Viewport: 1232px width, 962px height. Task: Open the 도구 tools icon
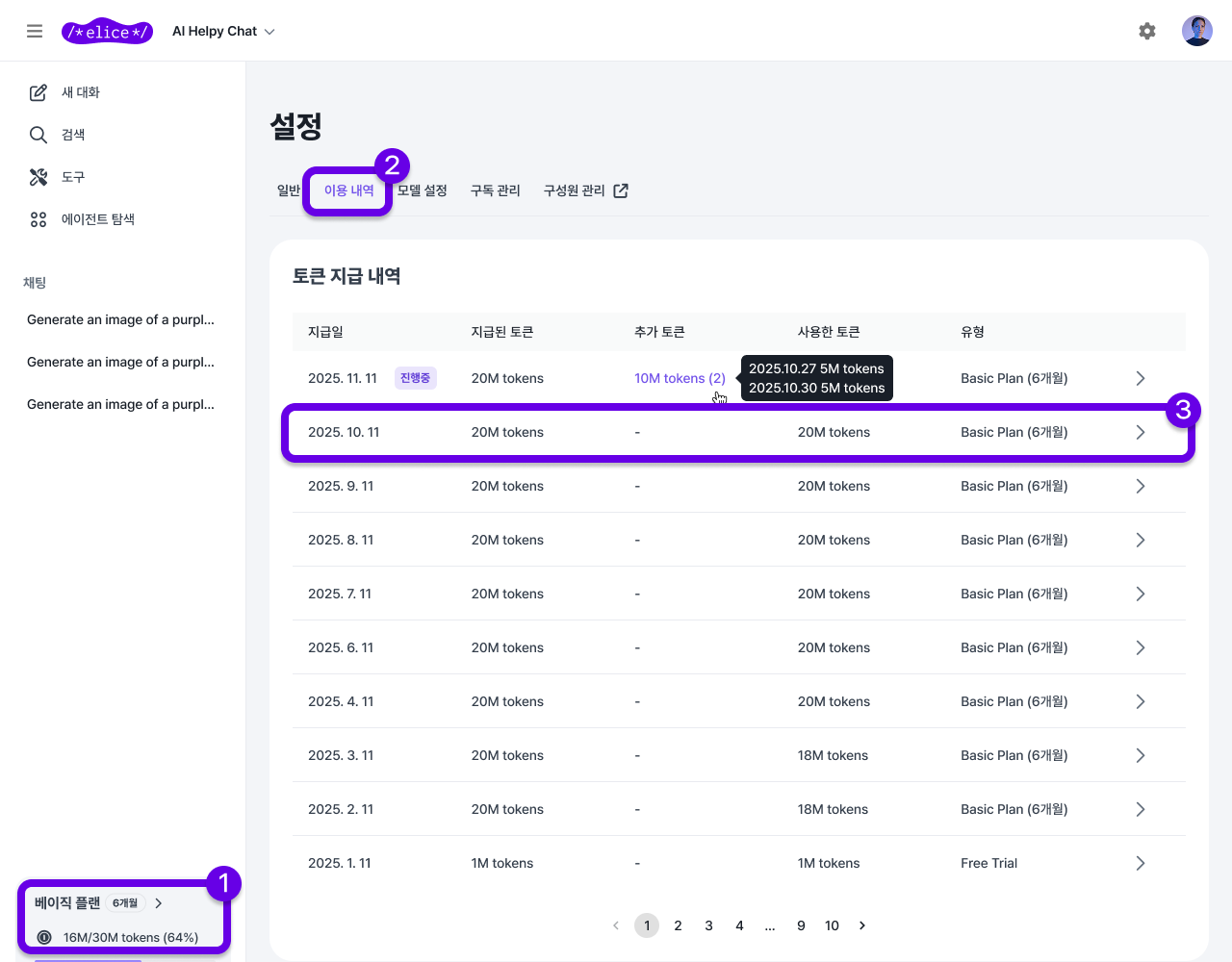[x=38, y=177]
